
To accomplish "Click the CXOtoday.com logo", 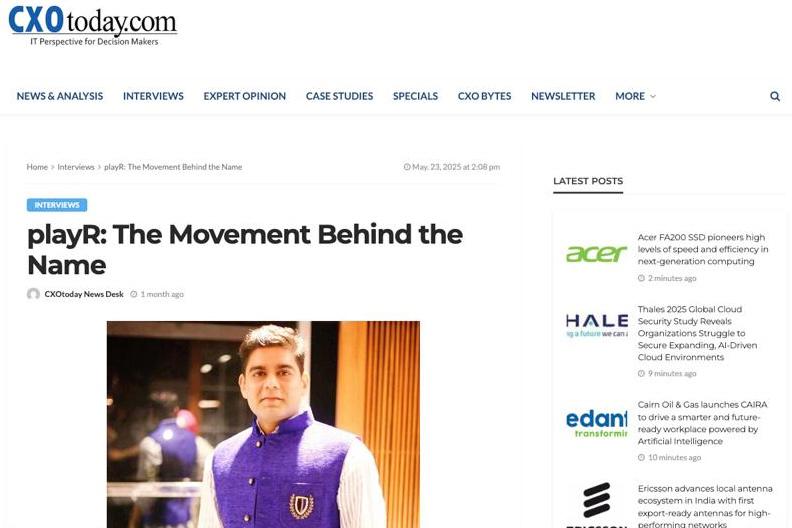I will [x=93, y=26].
